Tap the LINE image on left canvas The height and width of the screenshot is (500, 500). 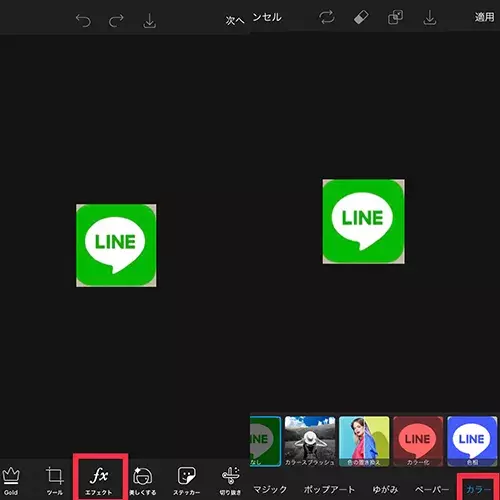[116, 245]
